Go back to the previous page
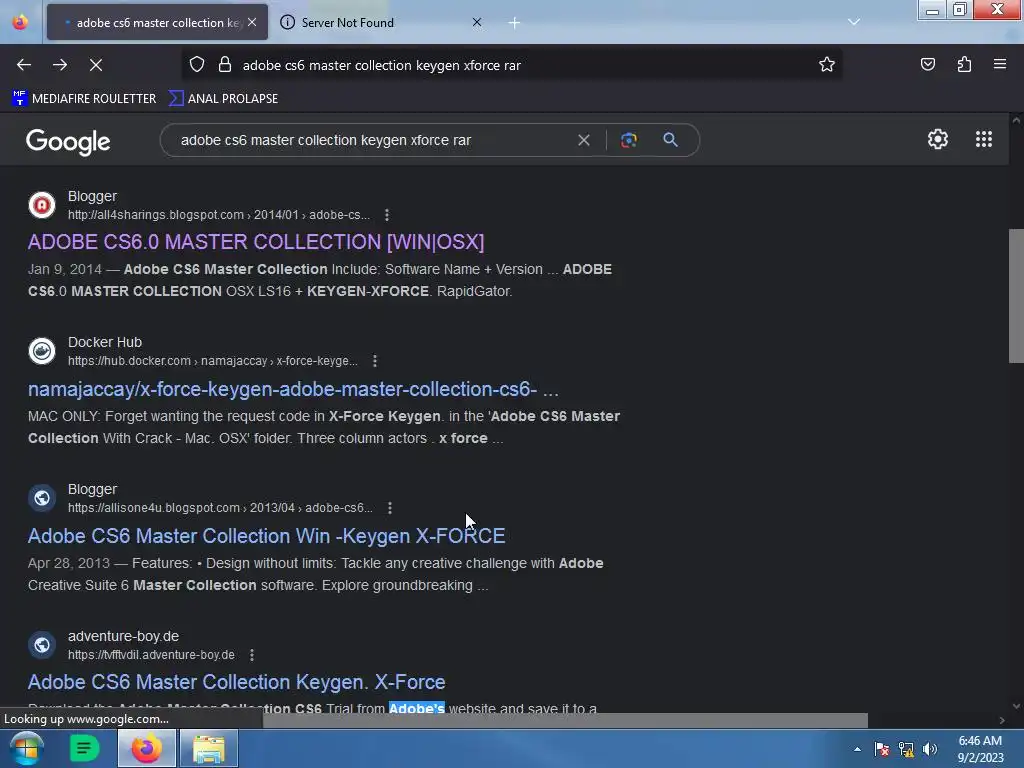 point(24,65)
